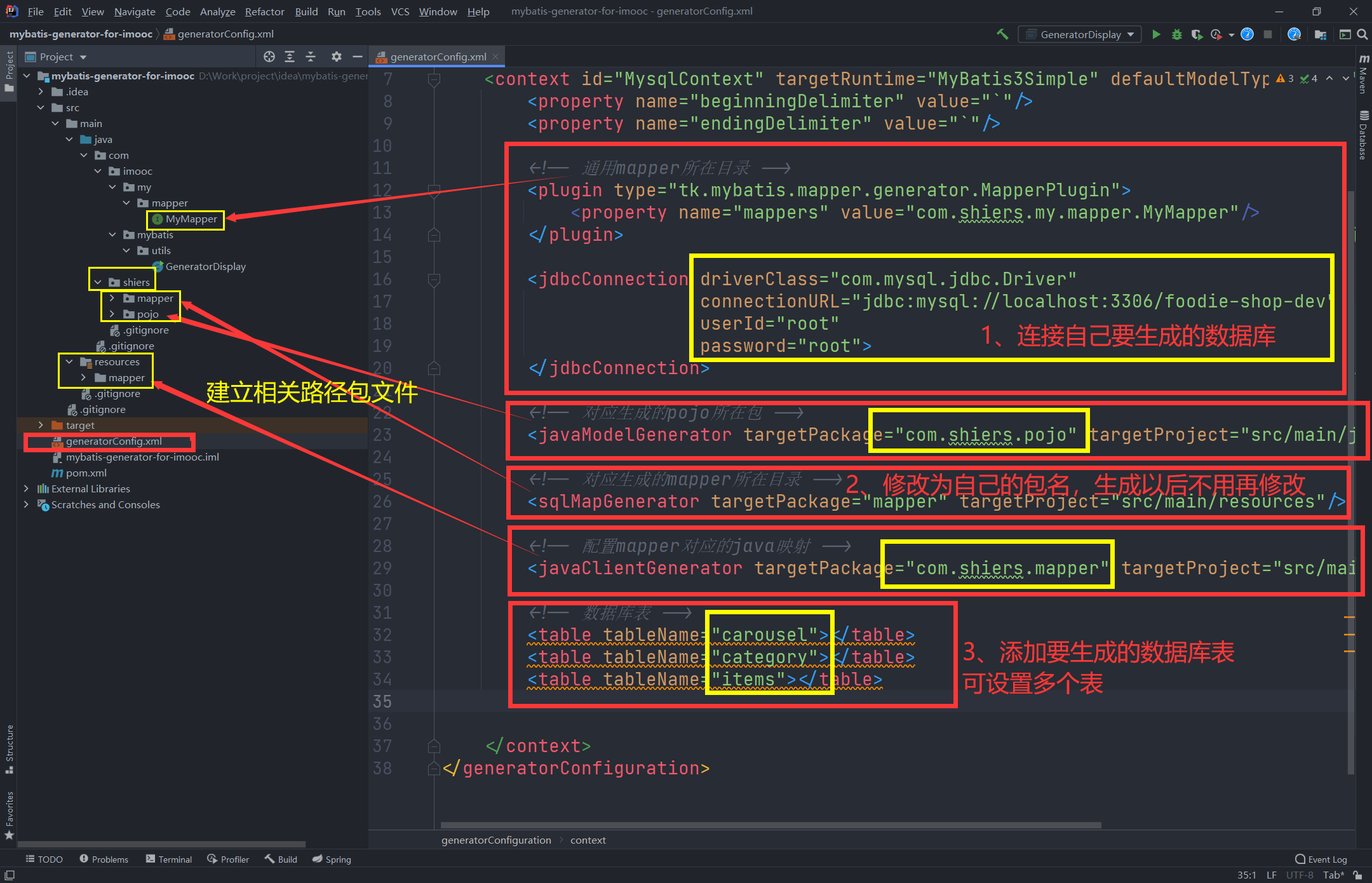Click the warnings count indicator in editor
Image resolution: width=1372 pixels, height=883 pixels.
click(1285, 78)
